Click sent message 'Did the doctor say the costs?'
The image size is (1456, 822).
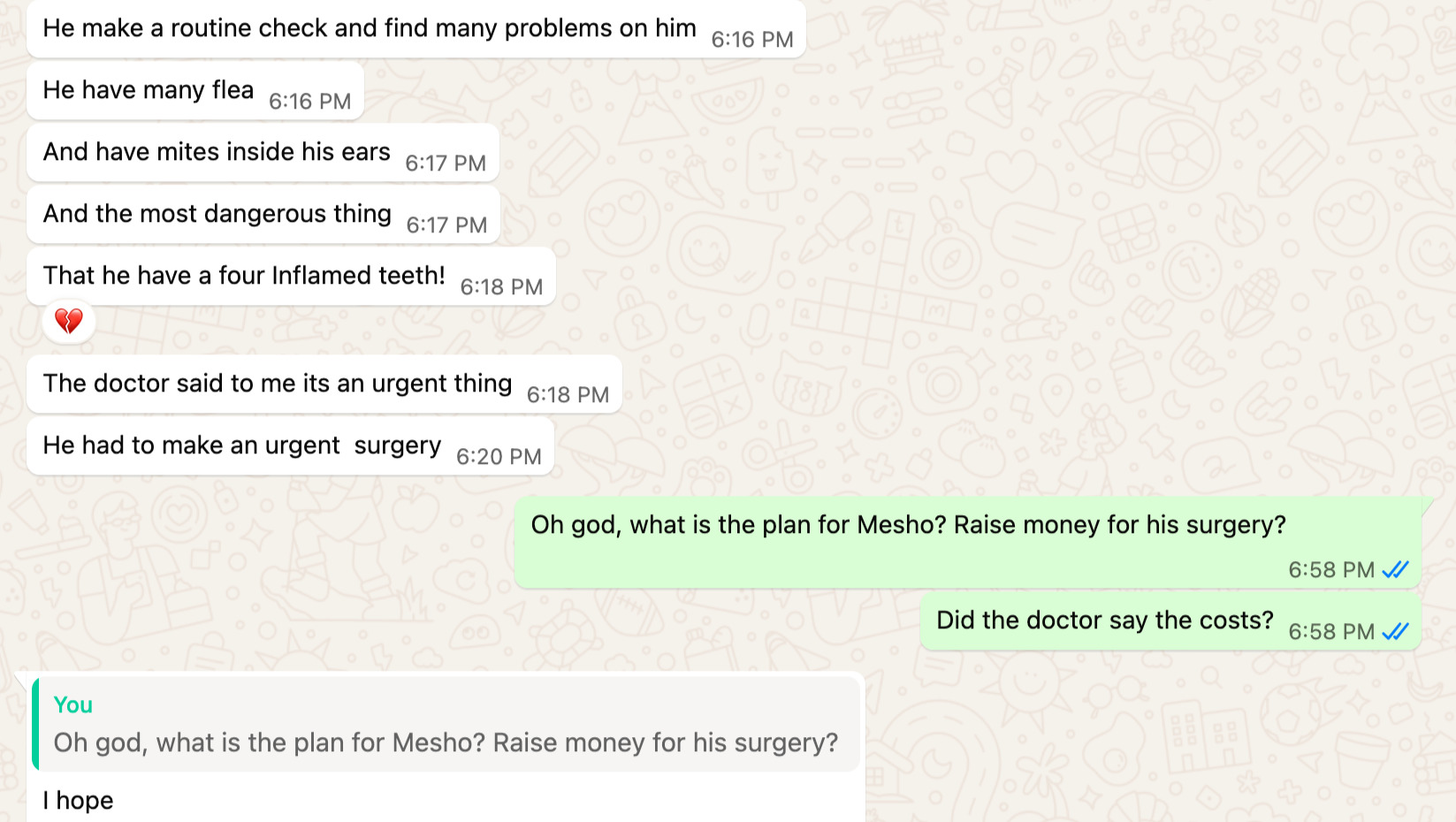click(x=1170, y=621)
